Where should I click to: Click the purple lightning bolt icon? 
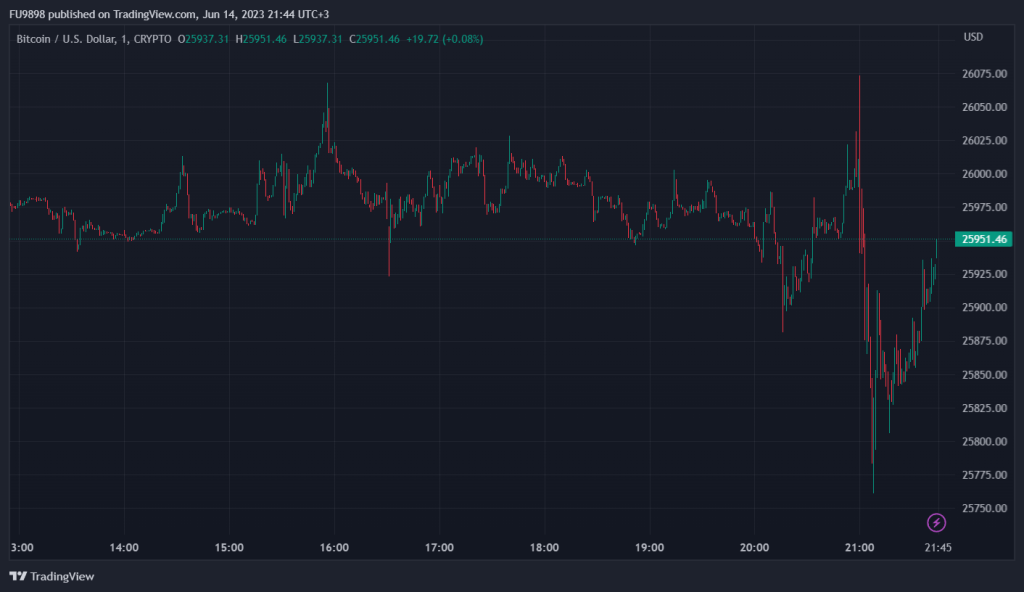coord(936,522)
